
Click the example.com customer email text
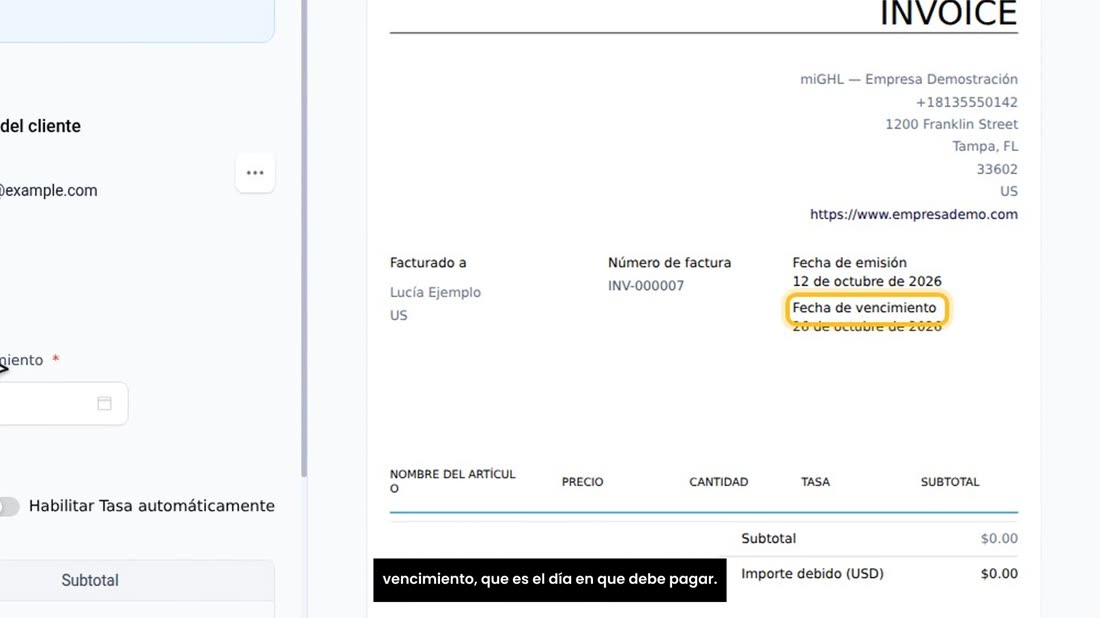(x=48, y=191)
